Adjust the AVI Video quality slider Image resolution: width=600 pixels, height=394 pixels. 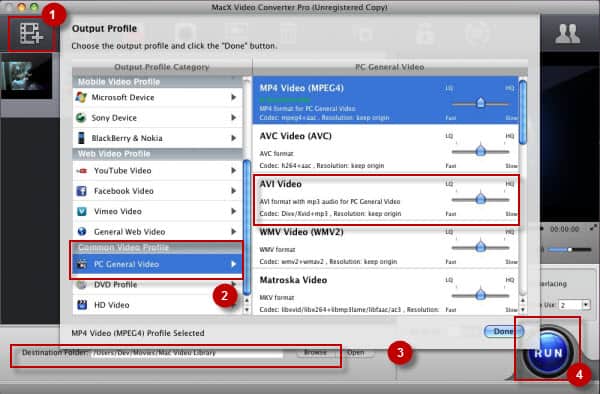[481, 199]
